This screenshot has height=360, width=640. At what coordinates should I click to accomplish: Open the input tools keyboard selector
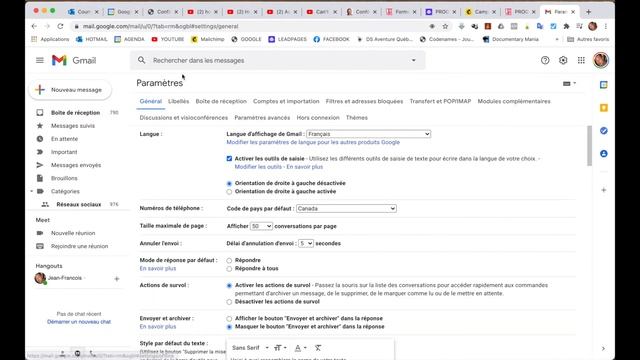pyautogui.click(x=569, y=83)
